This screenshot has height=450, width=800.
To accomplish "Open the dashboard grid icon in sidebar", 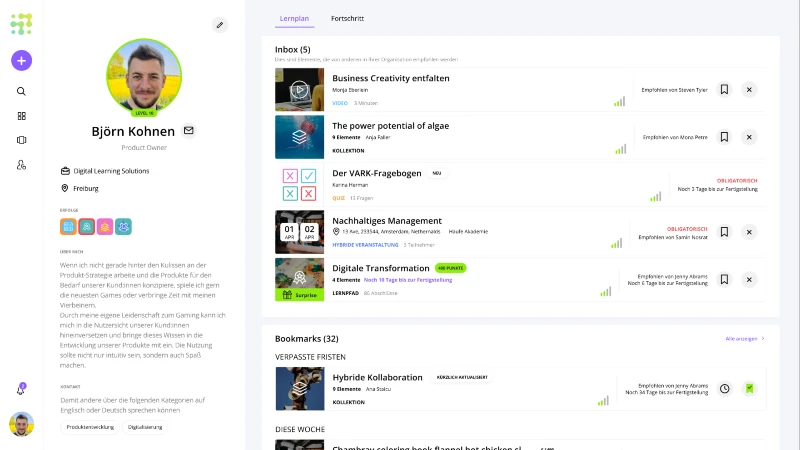I will click(x=21, y=116).
